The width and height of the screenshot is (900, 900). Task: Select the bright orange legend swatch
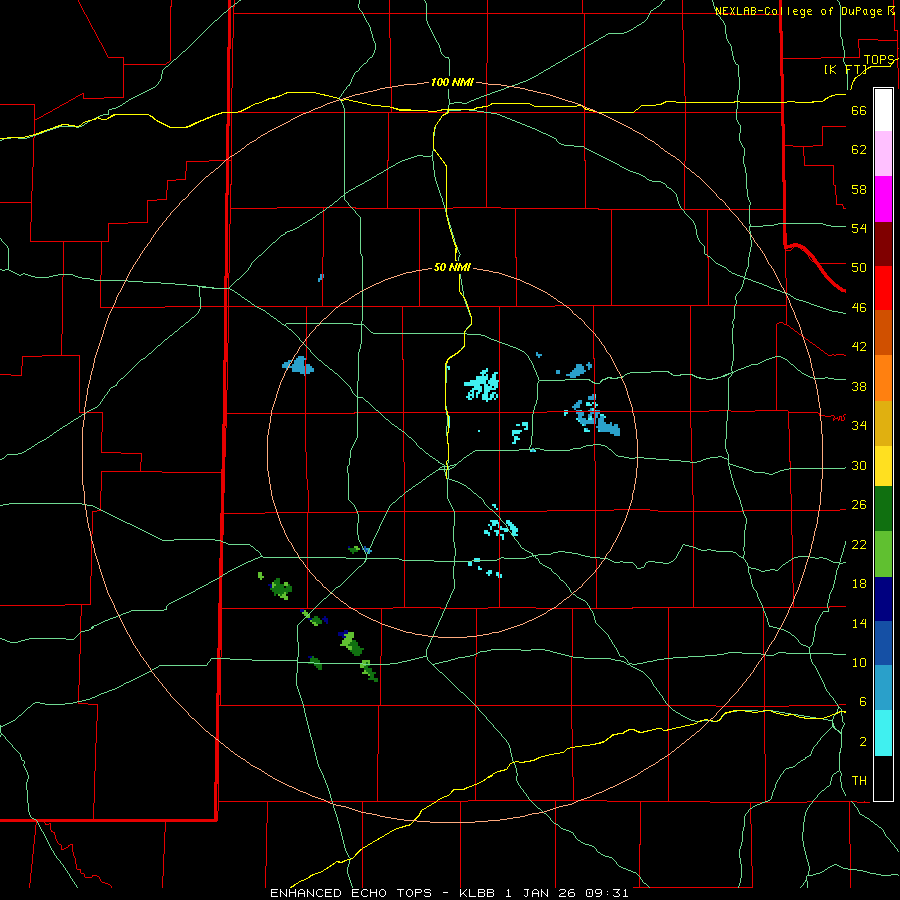[x=883, y=378]
